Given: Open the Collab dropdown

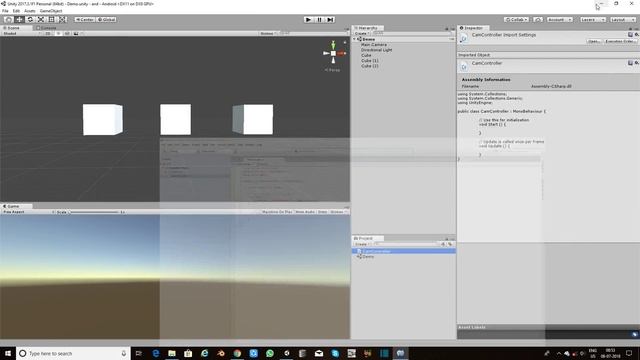Looking at the screenshot, I should click(516, 20).
